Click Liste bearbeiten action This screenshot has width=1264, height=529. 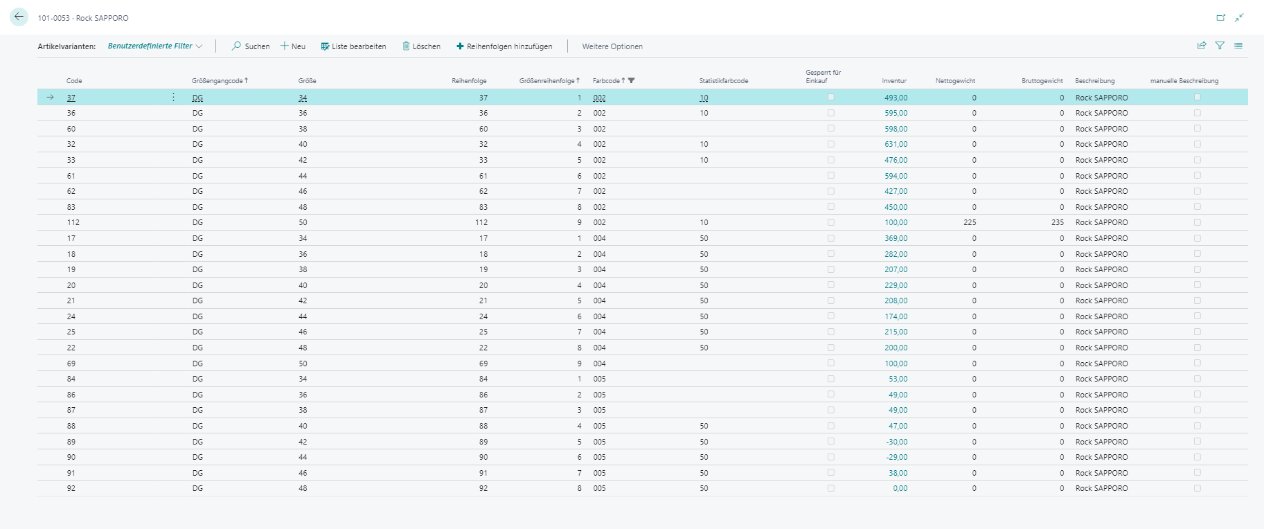tap(353, 46)
